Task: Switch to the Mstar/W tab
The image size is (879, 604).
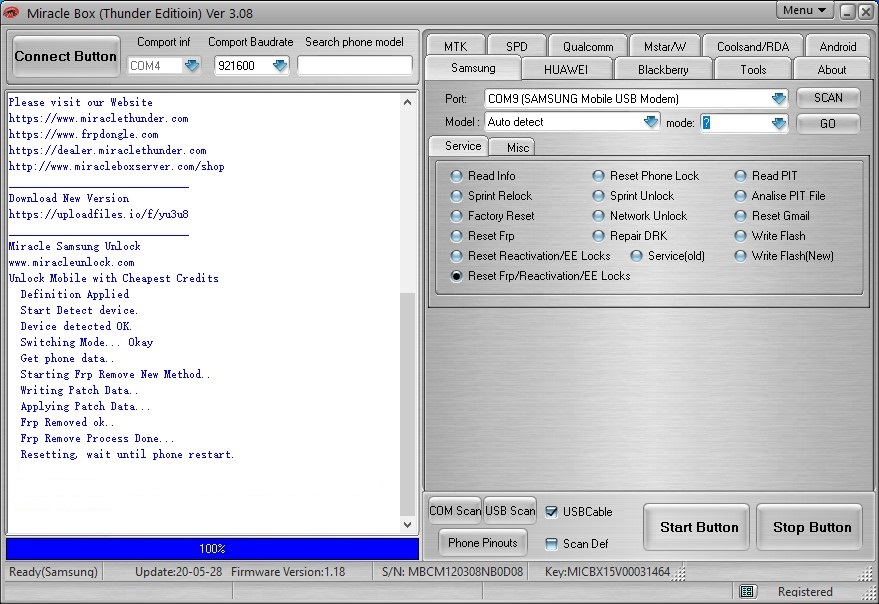Action: [x=664, y=47]
